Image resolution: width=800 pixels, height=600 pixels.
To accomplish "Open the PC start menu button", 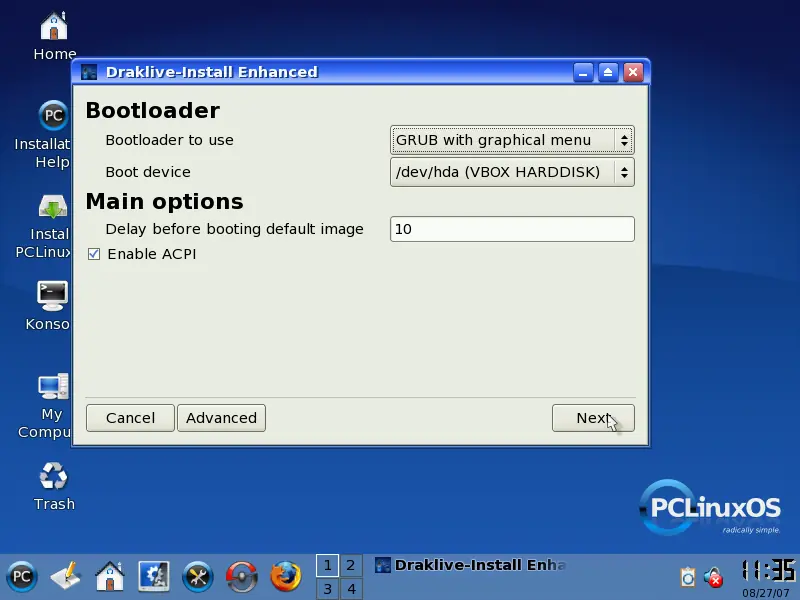I will click(21, 577).
